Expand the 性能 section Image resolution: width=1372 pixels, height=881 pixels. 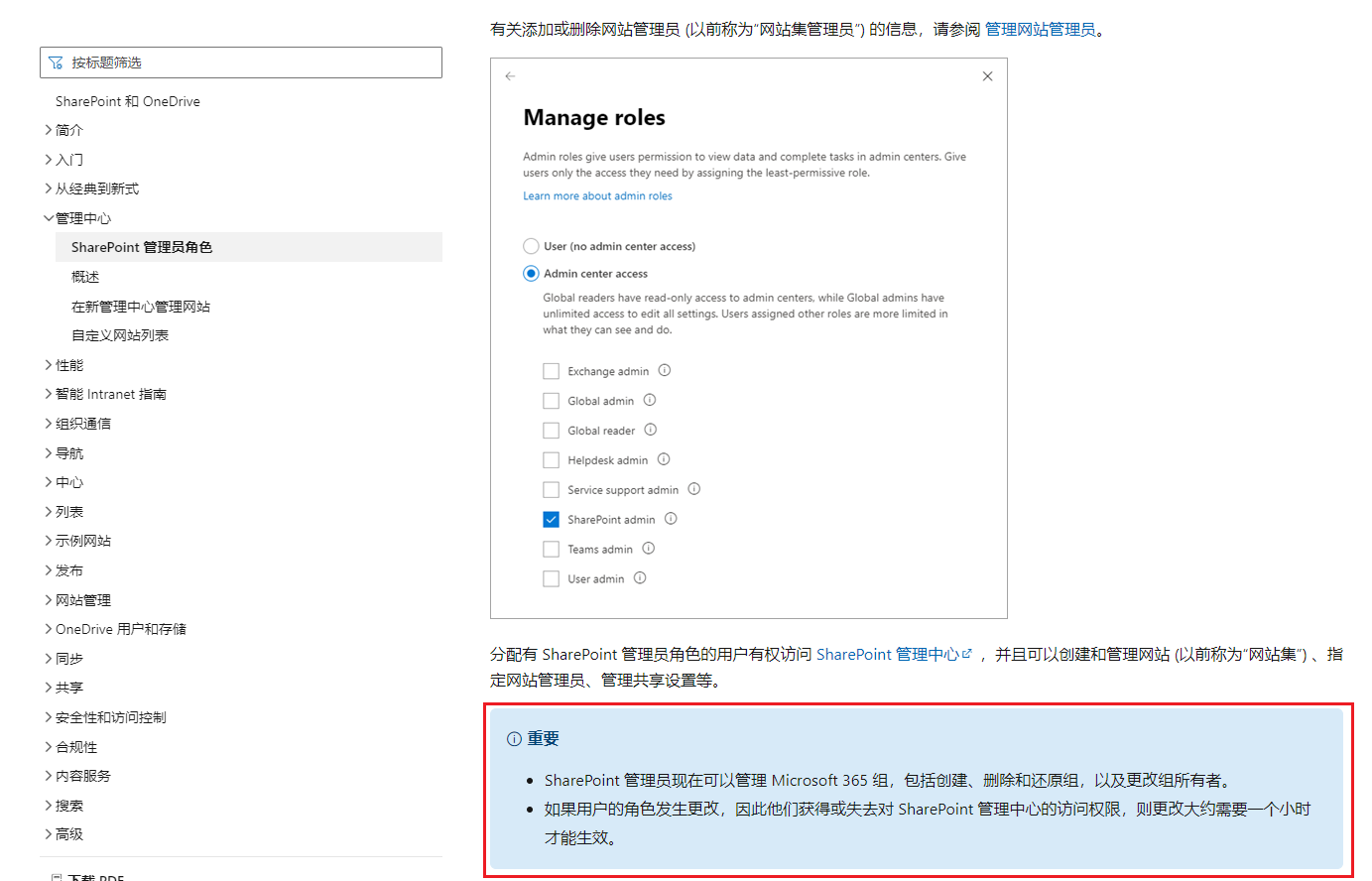(63, 365)
